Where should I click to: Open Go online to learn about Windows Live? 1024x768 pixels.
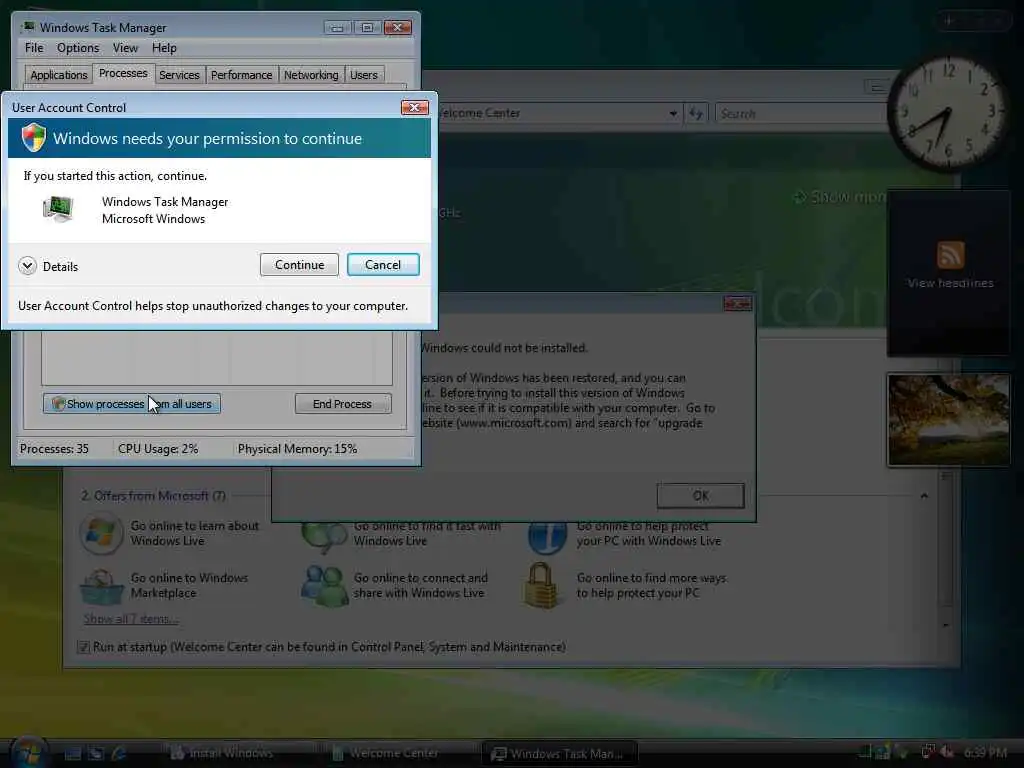click(x=195, y=533)
